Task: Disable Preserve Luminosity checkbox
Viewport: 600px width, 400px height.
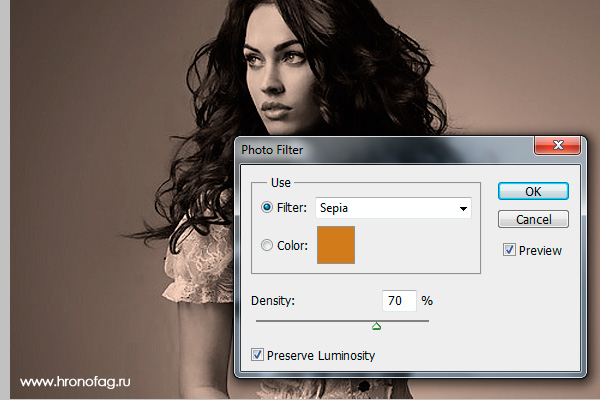Action: tap(257, 355)
